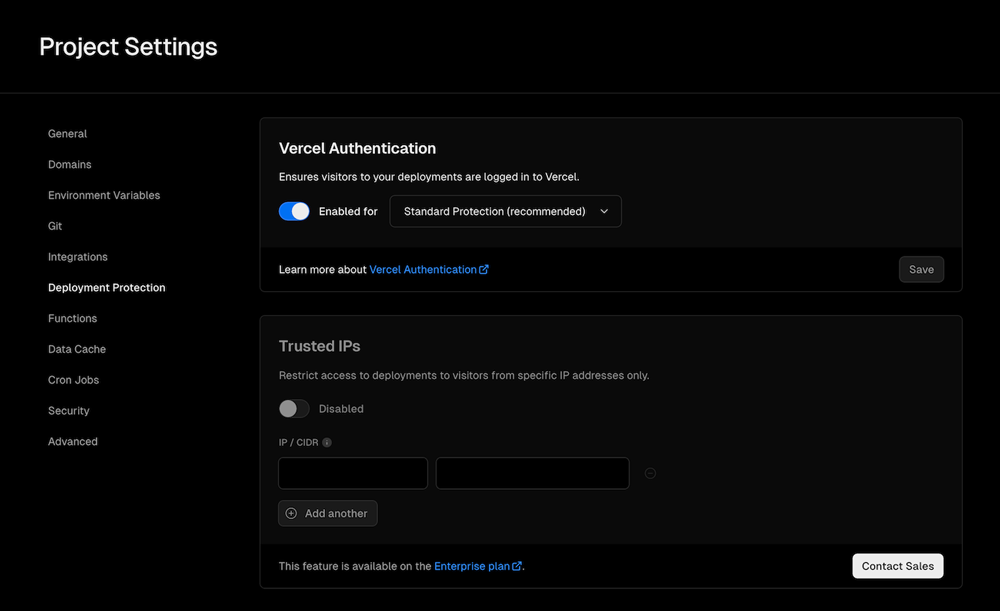Open the Vercel Authentication docs link
The width and height of the screenshot is (1000, 611).
coord(429,270)
